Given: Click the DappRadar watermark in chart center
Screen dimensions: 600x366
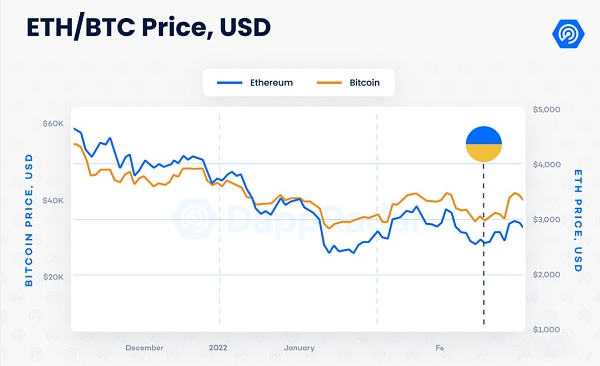Looking at the screenshot, I should pyautogui.click(x=297, y=219).
